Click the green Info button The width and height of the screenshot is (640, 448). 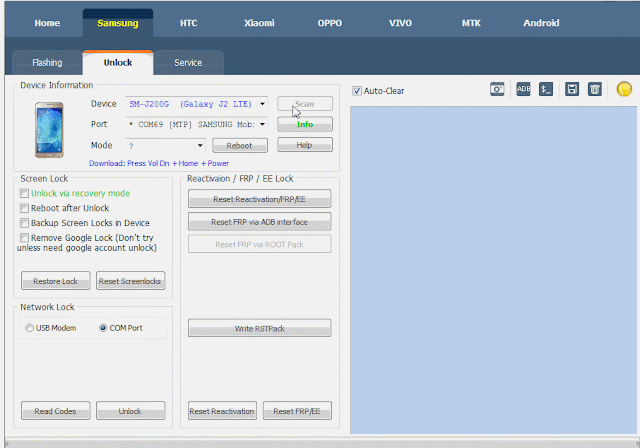305,124
